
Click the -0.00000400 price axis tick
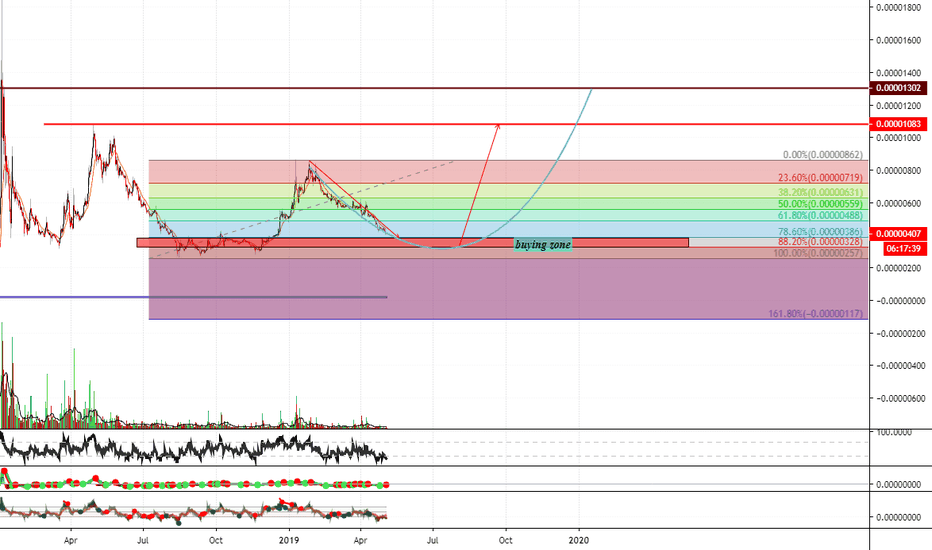point(899,366)
